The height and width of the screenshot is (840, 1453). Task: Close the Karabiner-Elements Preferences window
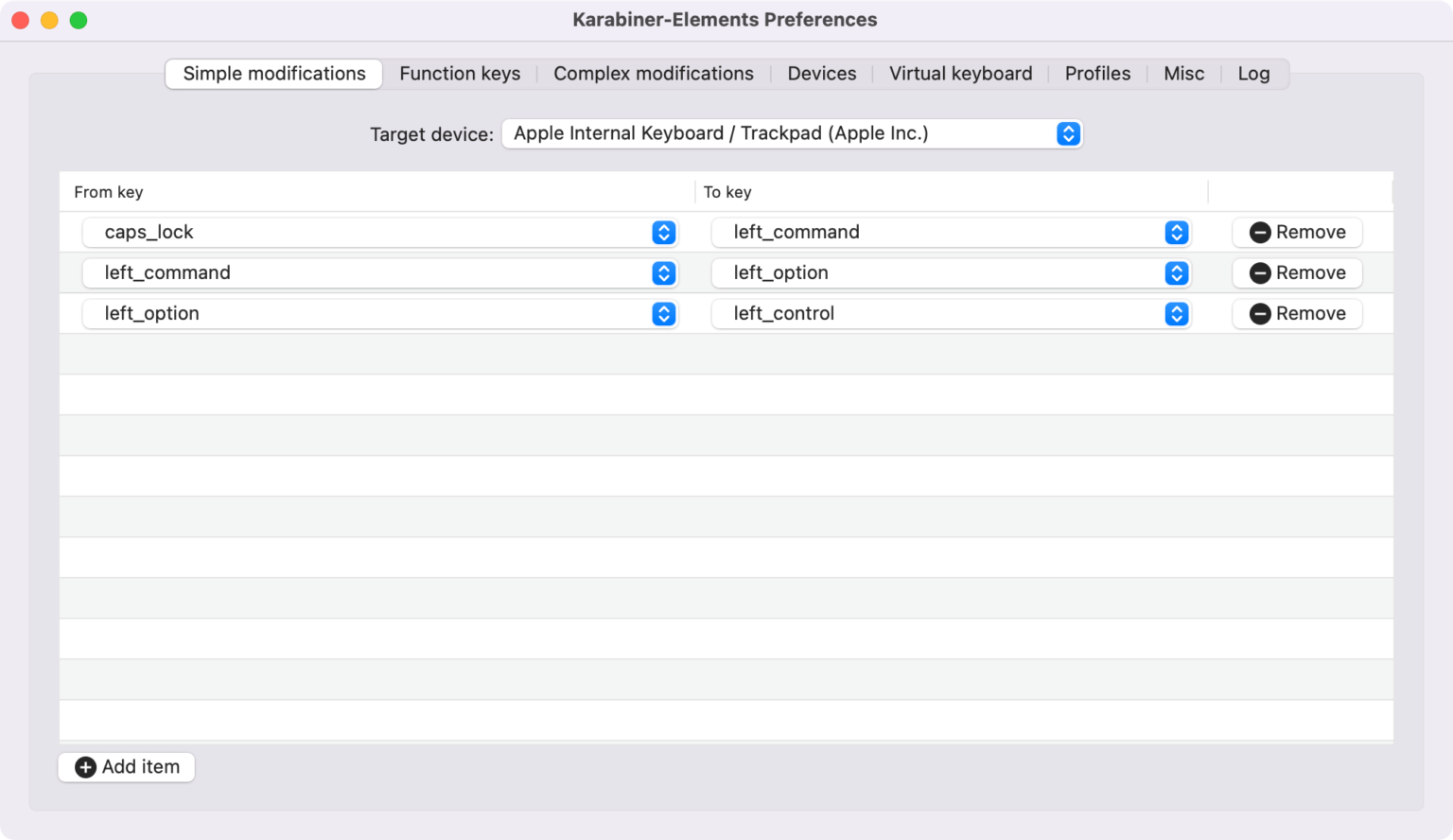pos(20,20)
